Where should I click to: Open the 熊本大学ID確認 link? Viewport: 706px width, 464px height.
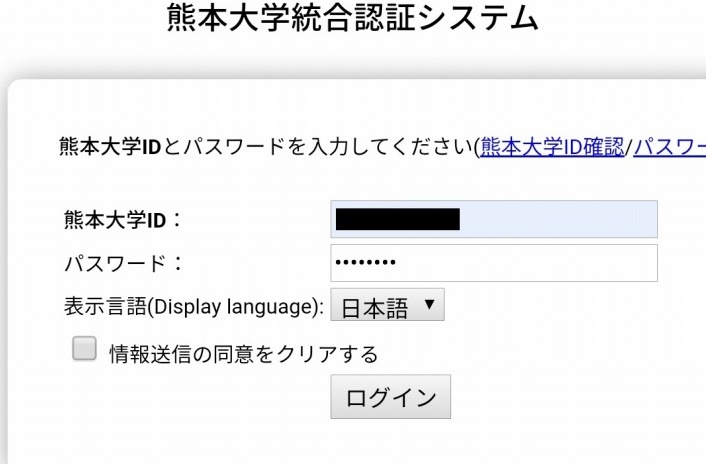click(x=552, y=147)
